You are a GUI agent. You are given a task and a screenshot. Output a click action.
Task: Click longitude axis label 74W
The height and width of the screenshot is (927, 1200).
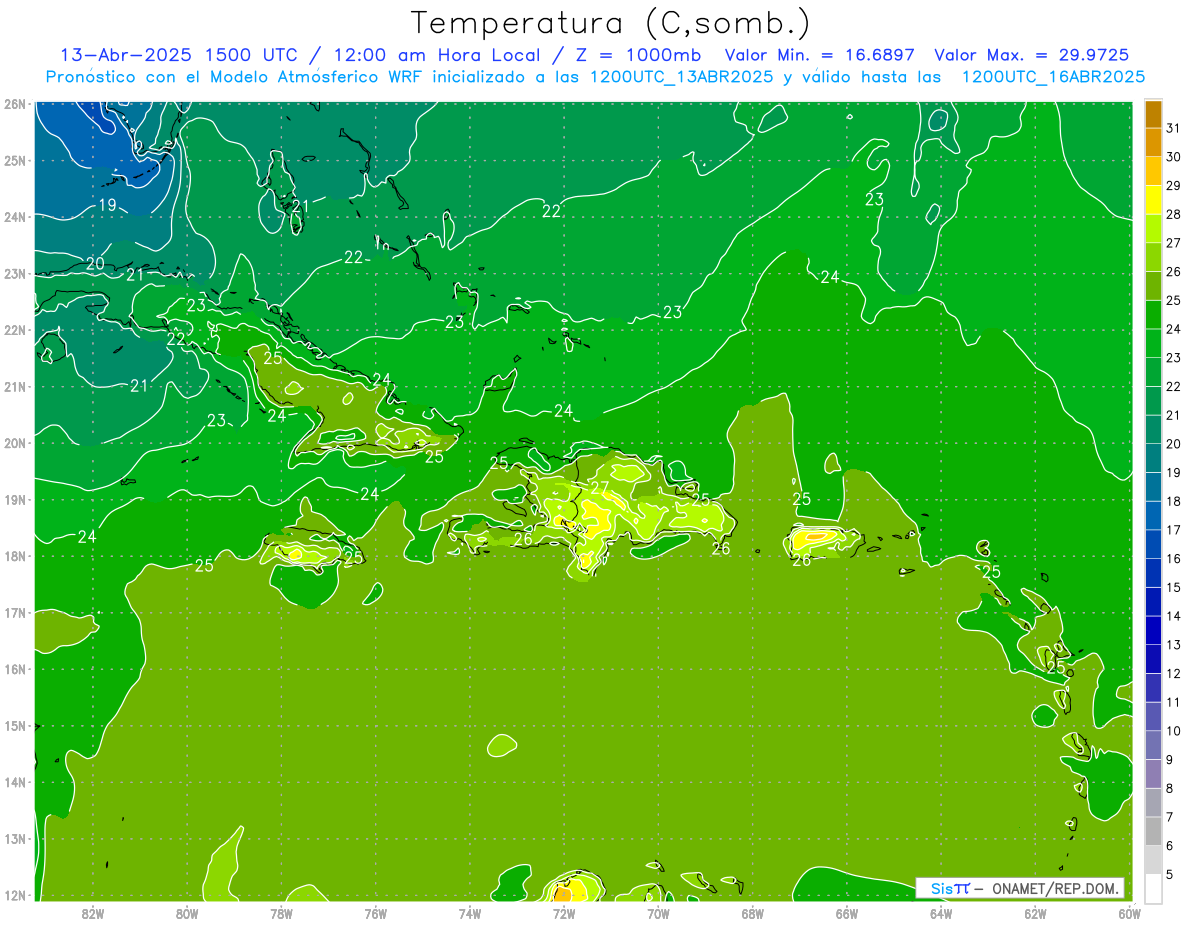pos(469,913)
